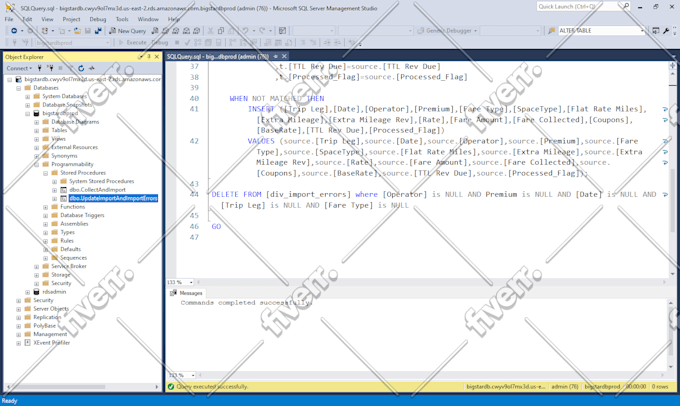
Task: Click the Redo arrow icon
Action: 262,31
